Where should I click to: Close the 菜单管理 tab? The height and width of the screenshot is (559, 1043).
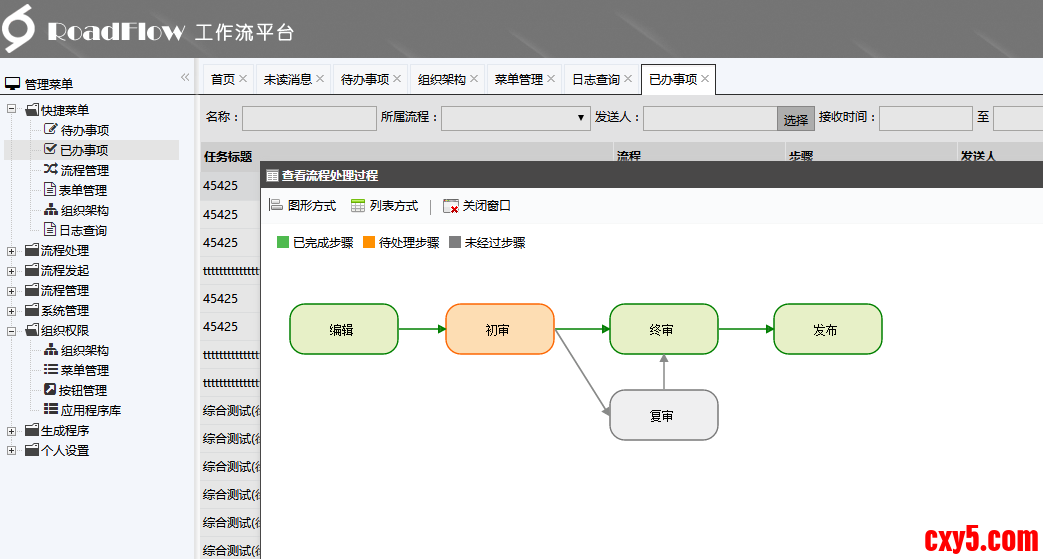[x=551, y=79]
